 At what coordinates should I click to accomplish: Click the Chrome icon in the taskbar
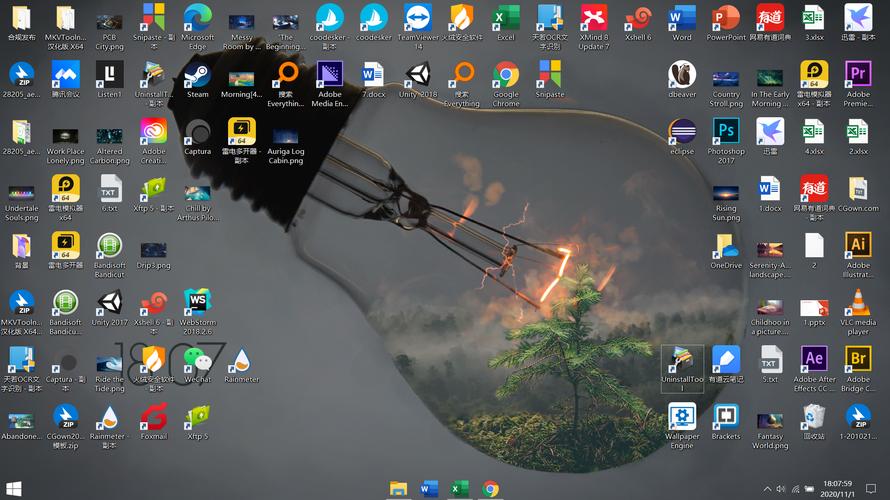coord(491,489)
